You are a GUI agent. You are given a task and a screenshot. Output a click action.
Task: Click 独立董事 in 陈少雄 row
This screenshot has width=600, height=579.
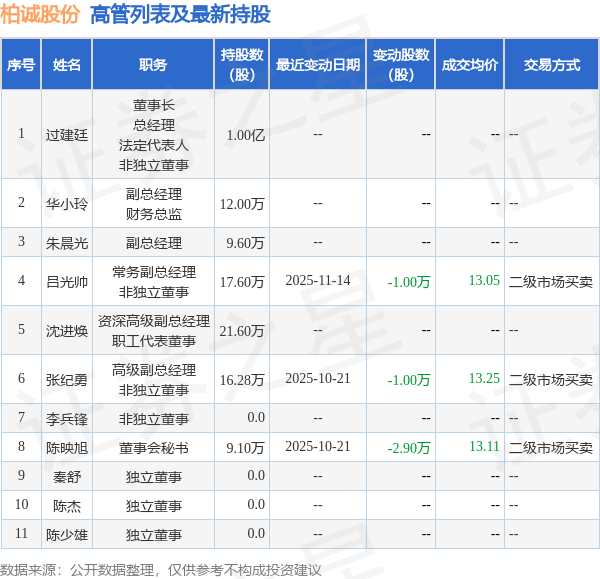coord(154,535)
